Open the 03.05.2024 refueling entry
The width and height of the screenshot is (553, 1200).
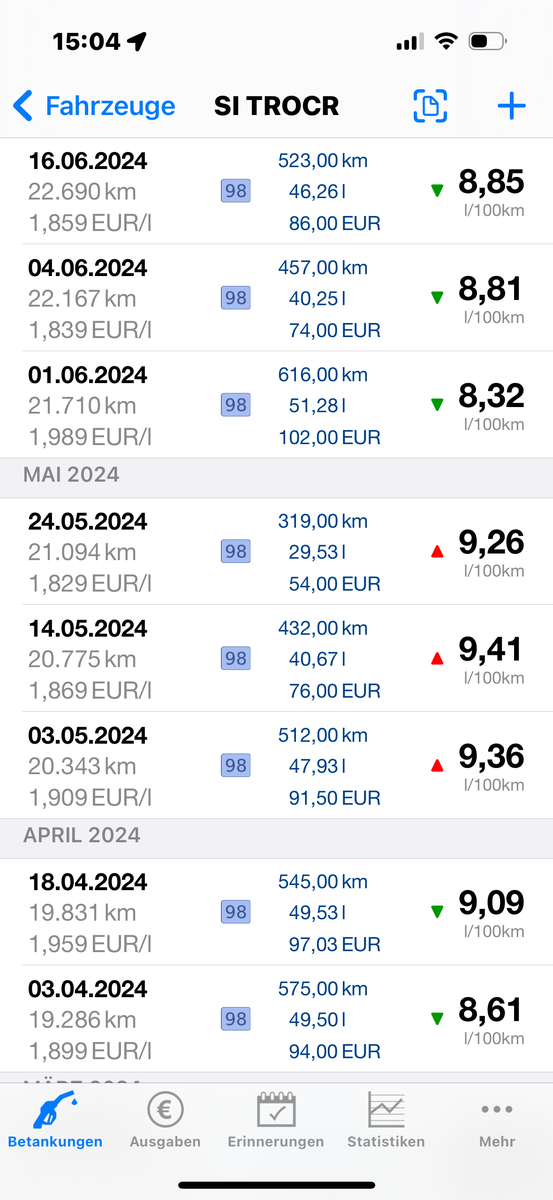click(276, 765)
